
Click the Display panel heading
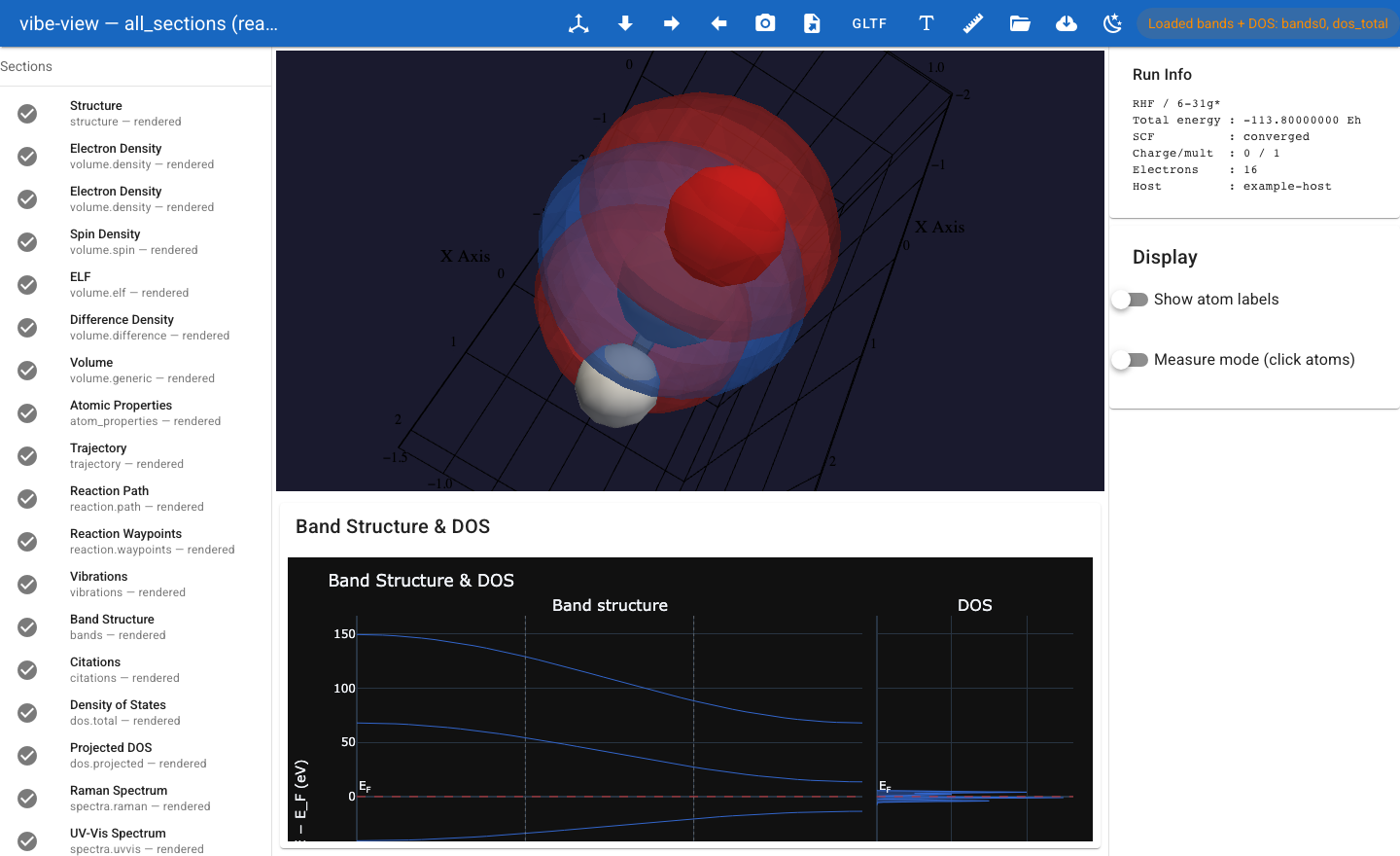click(1165, 257)
